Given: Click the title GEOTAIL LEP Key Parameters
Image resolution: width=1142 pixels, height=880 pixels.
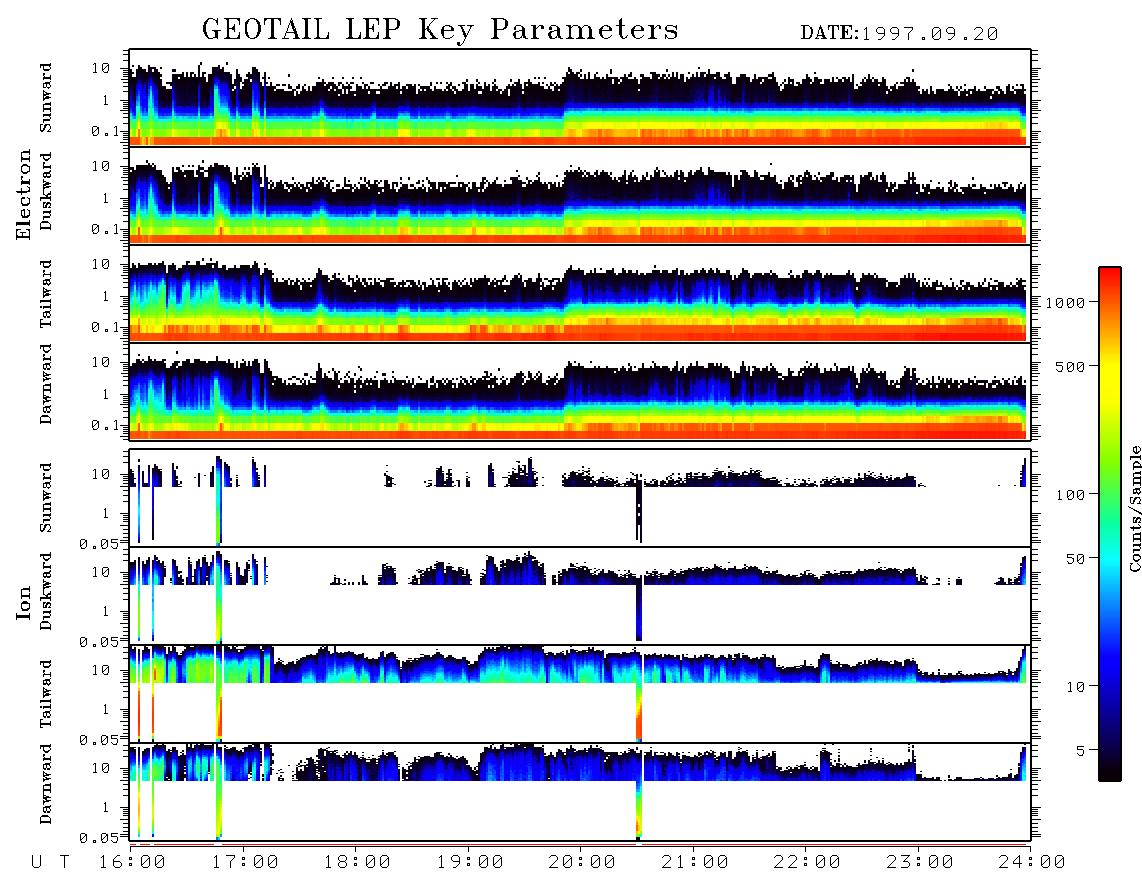Looking at the screenshot, I should click(x=440, y=30).
